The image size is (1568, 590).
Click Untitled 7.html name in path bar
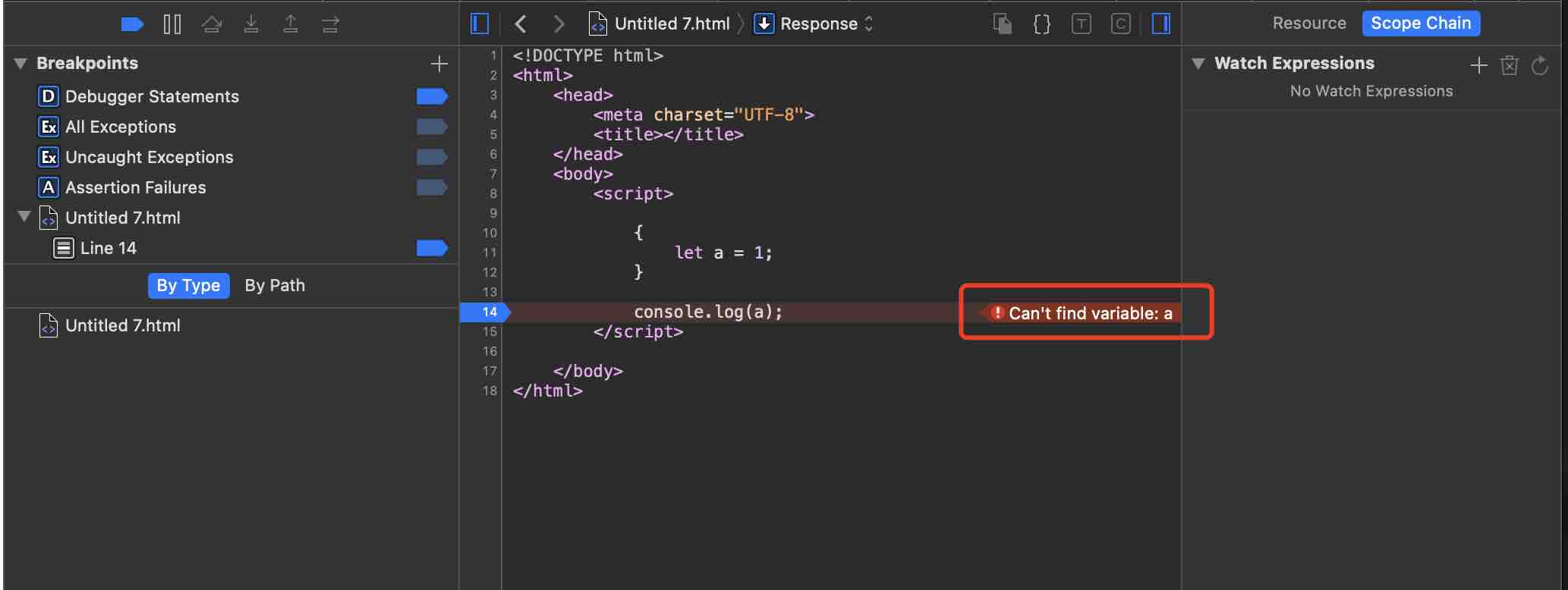click(x=672, y=24)
